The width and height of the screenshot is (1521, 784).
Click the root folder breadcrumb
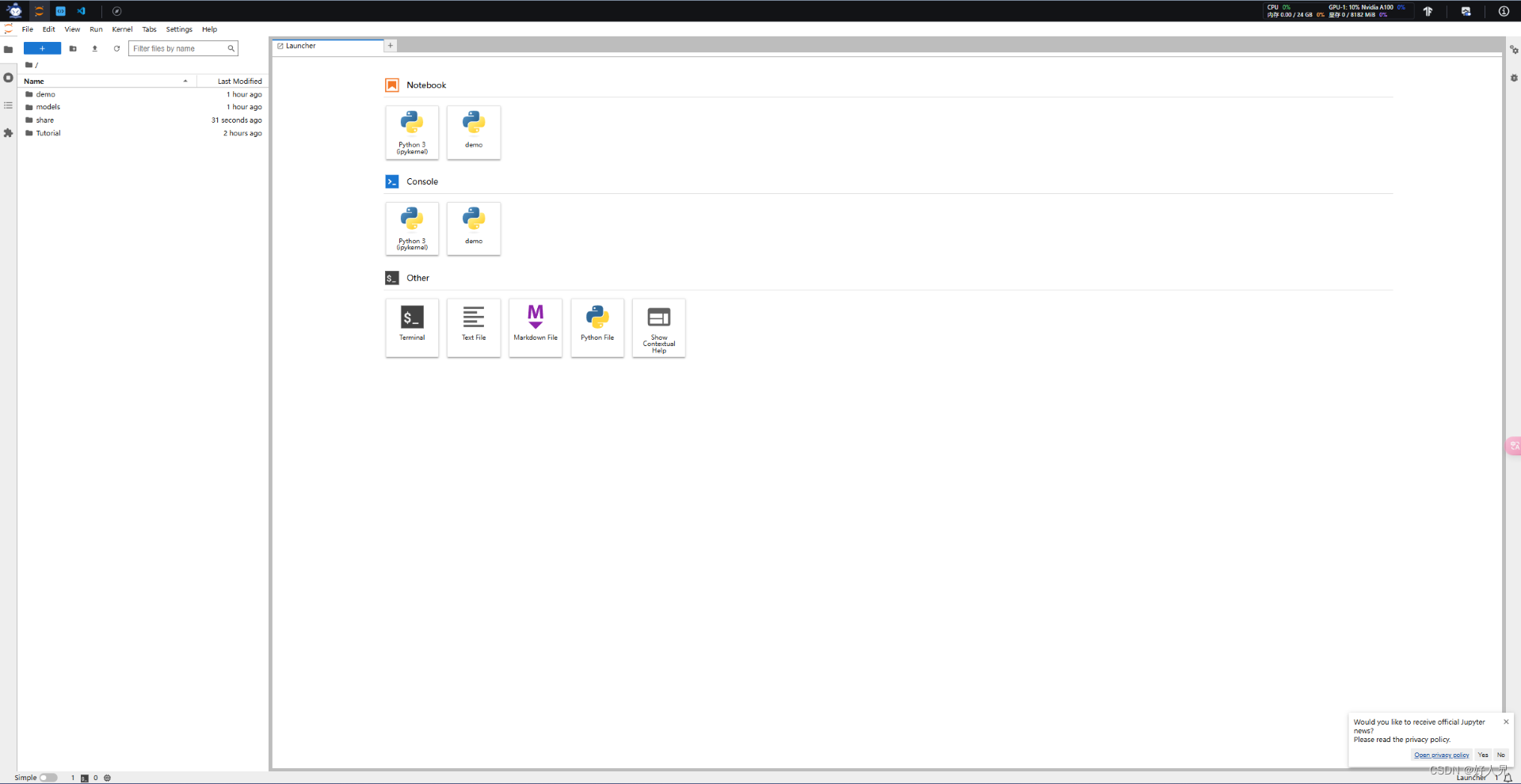(x=29, y=65)
